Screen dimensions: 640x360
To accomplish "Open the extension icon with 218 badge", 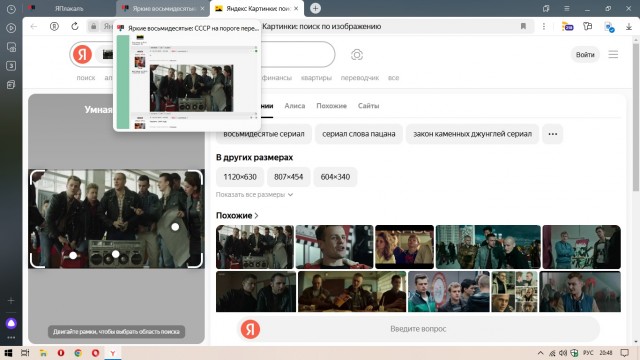I will coord(567,27).
